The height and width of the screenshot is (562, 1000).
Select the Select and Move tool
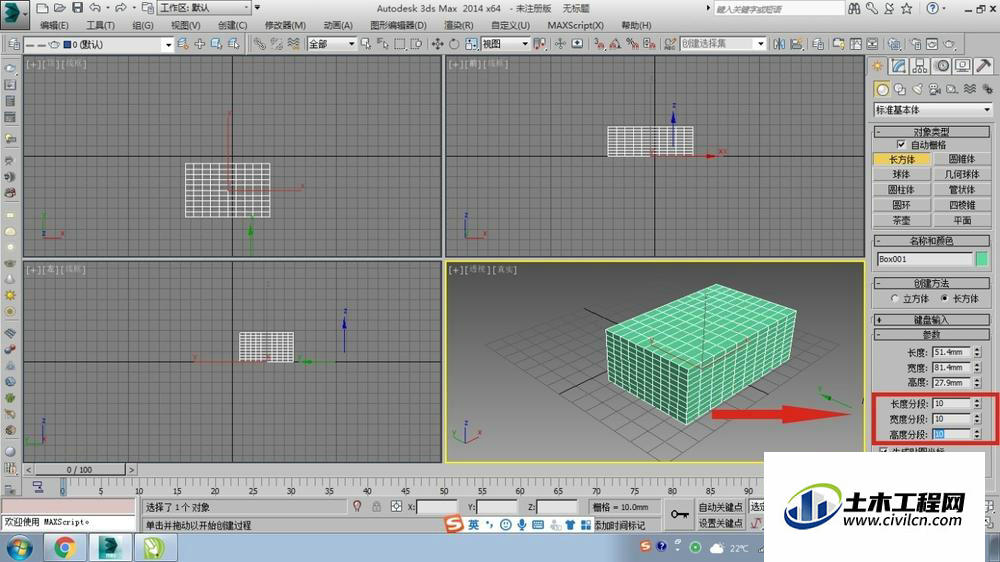pos(438,44)
